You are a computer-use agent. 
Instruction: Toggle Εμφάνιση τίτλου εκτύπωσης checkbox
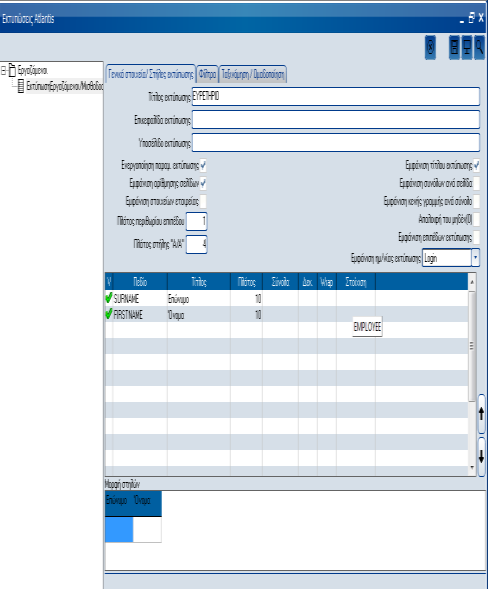[476, 165]
